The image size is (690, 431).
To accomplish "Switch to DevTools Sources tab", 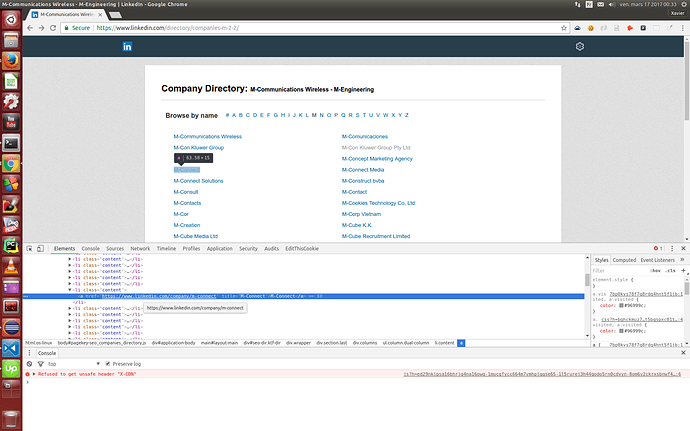I will 115,248.
